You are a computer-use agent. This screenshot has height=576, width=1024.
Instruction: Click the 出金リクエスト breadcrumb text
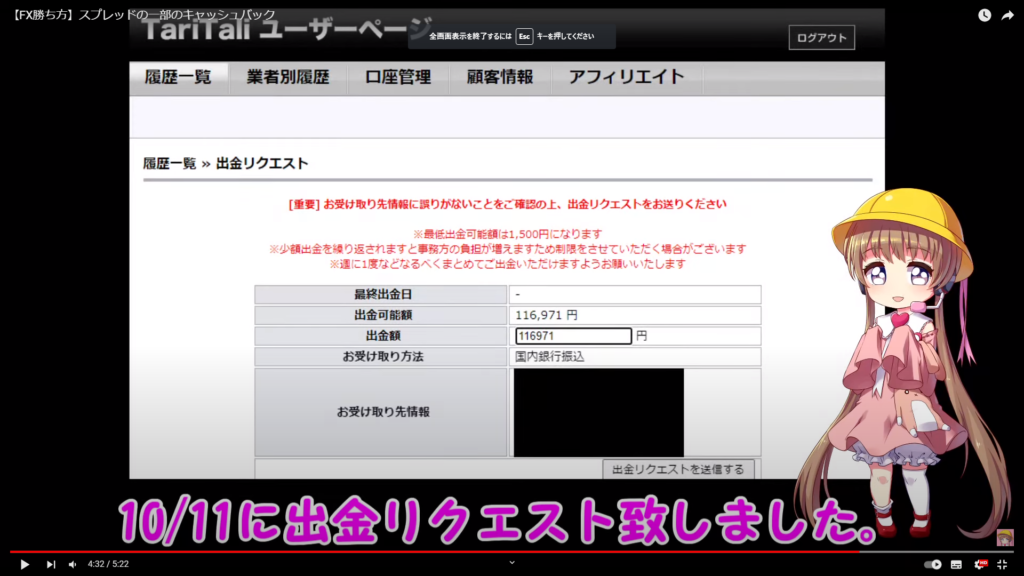click(x=262, y=163)
